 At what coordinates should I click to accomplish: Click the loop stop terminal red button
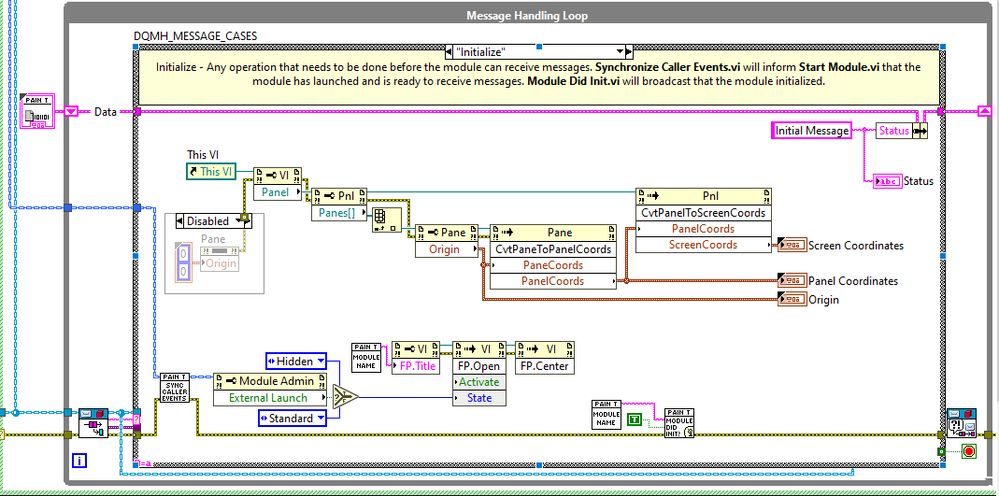pos(968,451)
